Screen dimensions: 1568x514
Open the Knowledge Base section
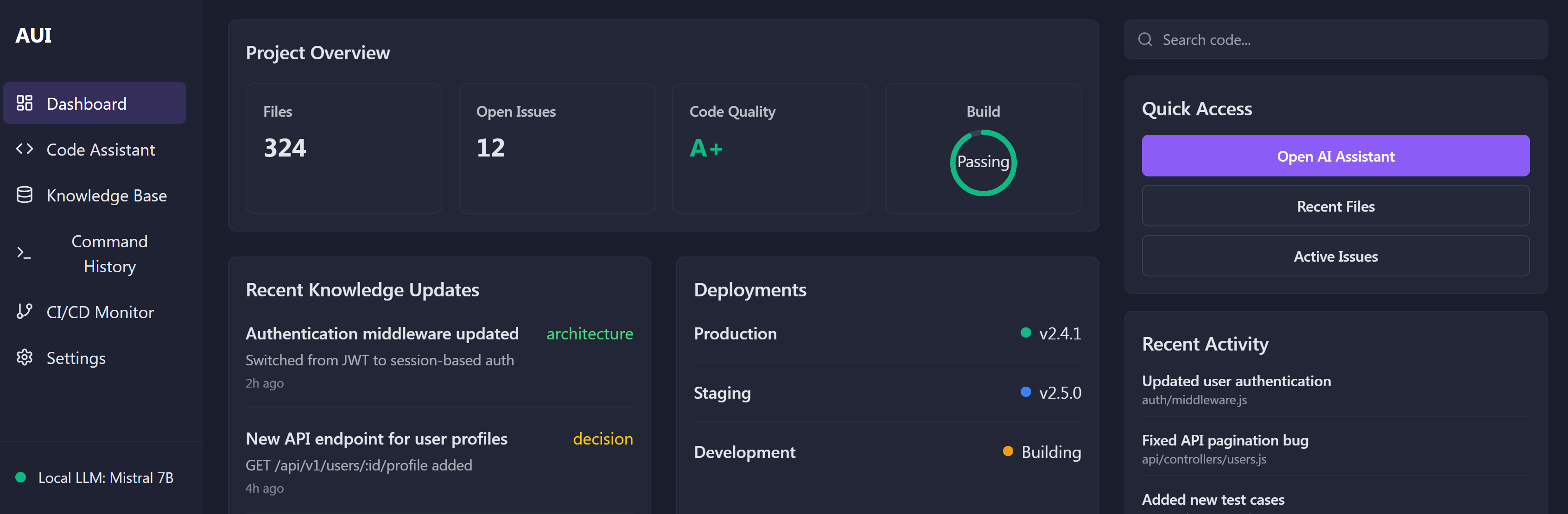coord(107,195)
